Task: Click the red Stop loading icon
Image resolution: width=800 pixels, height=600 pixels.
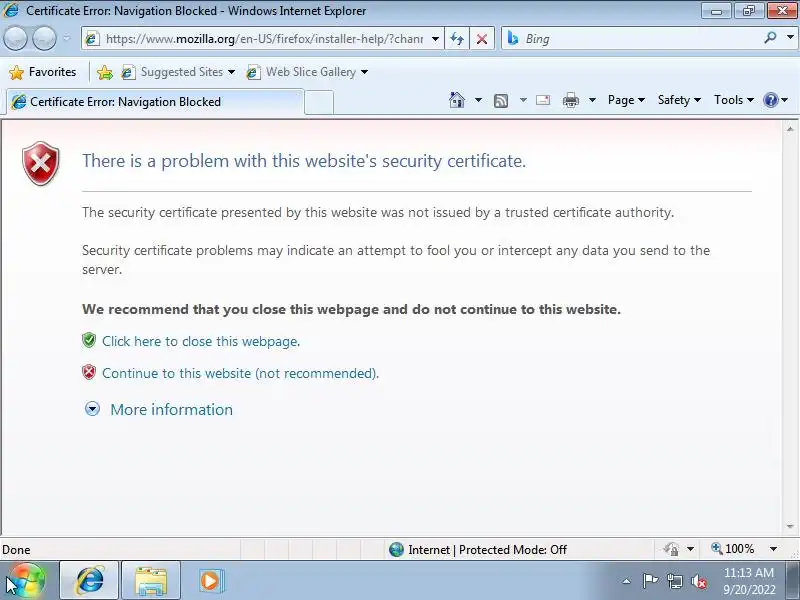Action: pyautogui.click(x=482, y=39)
